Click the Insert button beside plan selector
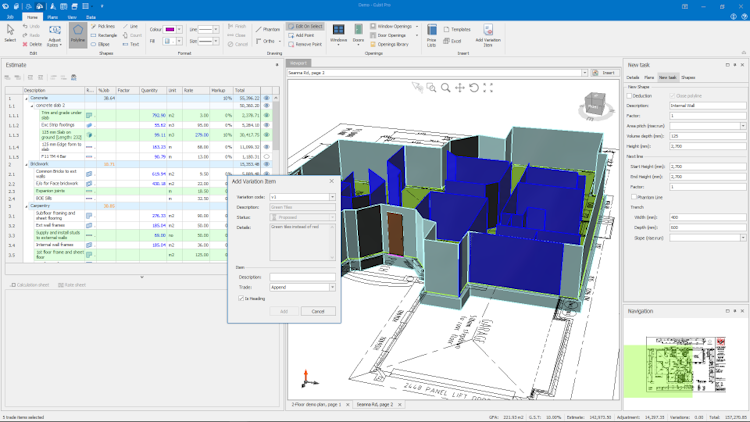This screenshot has height=422, width=750. 607,73
